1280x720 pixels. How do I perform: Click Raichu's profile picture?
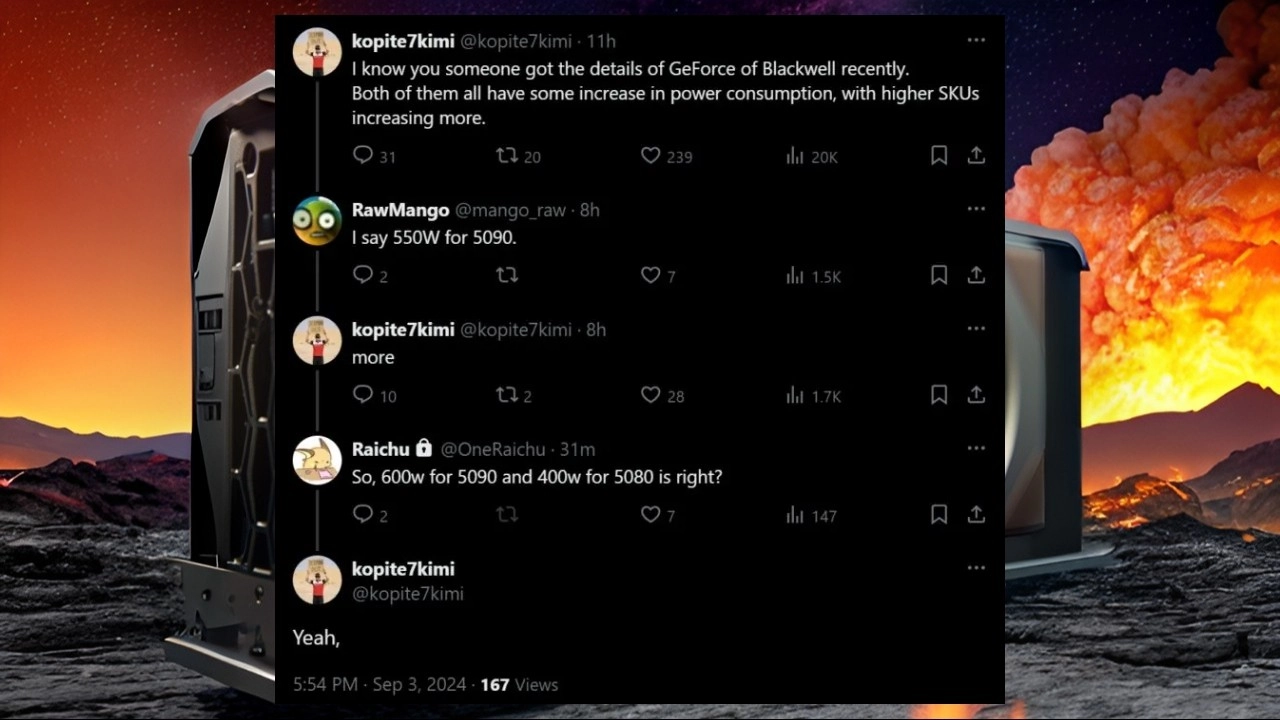click(317, 460)
